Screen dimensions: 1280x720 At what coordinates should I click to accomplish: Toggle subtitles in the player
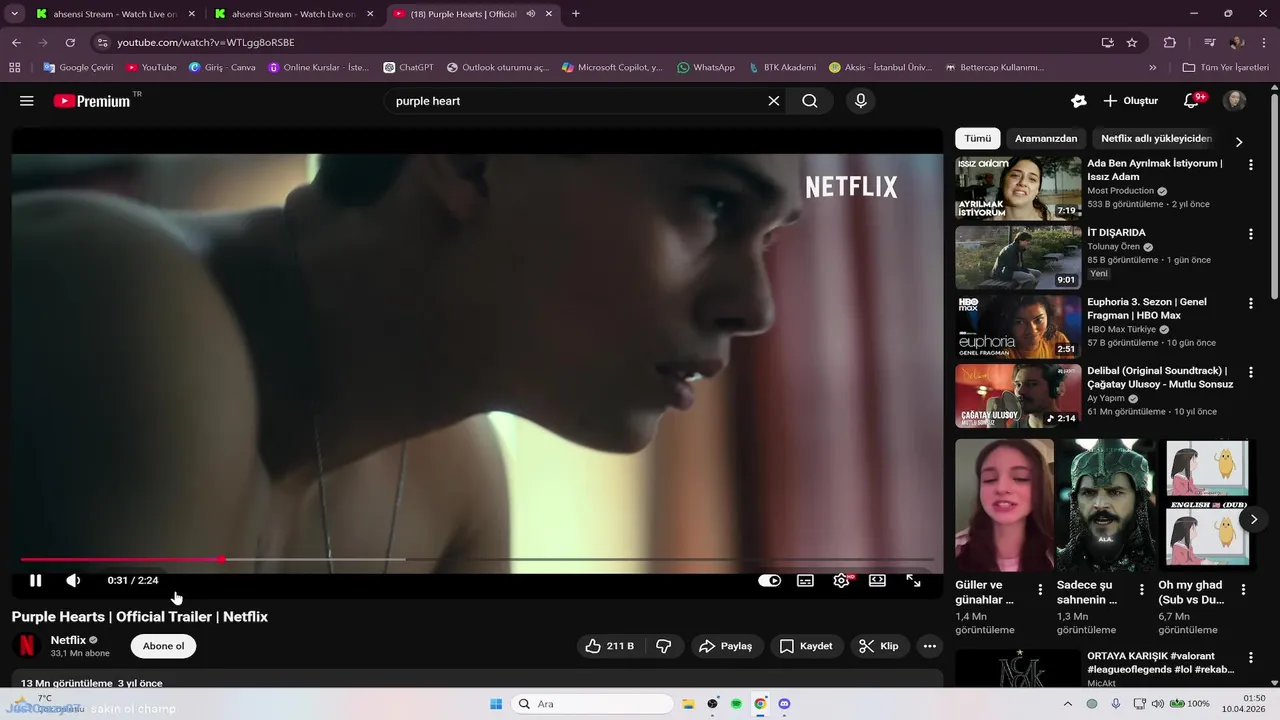tap(805, 580)
